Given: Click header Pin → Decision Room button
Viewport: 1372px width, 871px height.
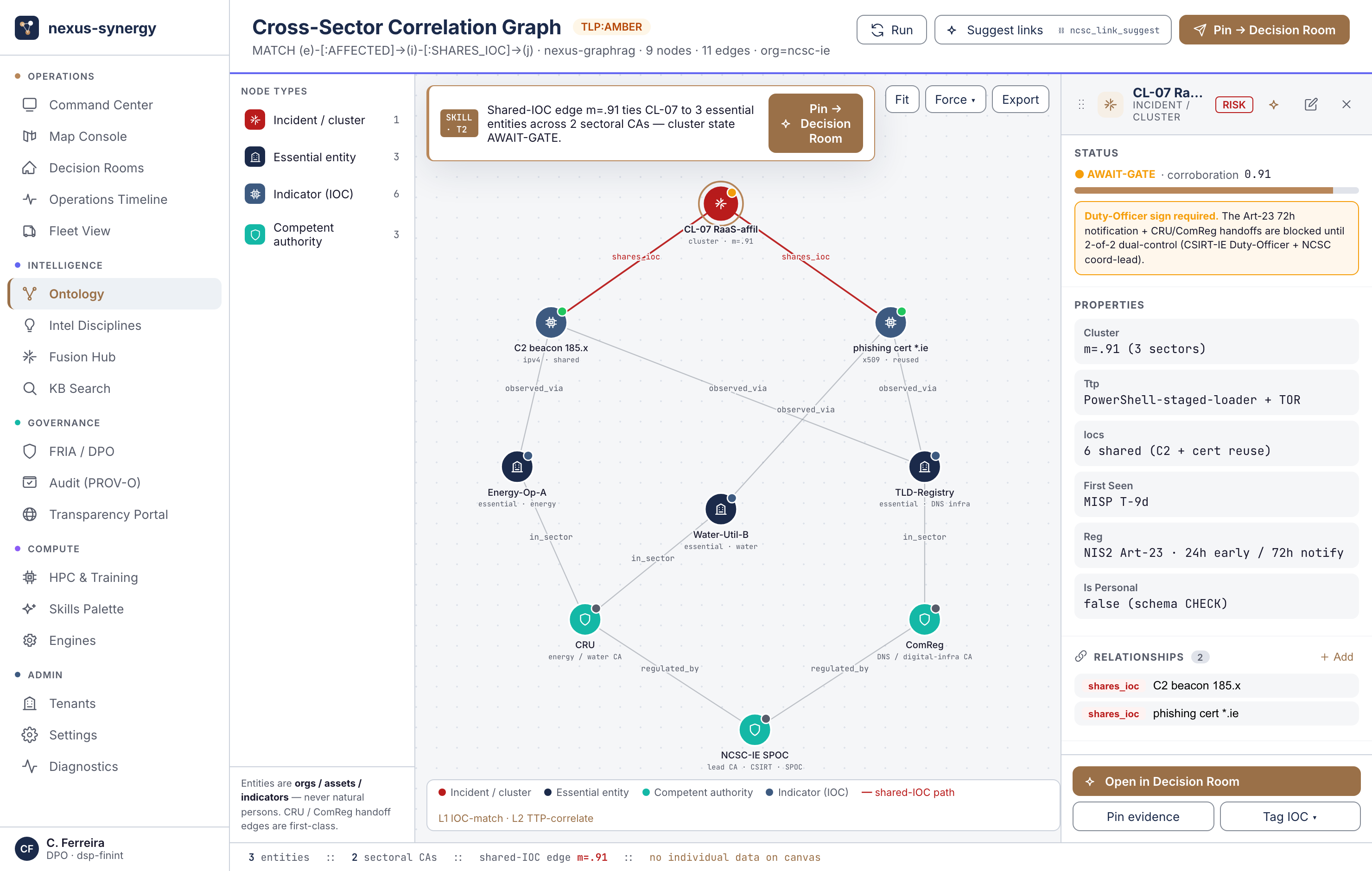Looking at the screenshot, I should [x=1264, y=30].
